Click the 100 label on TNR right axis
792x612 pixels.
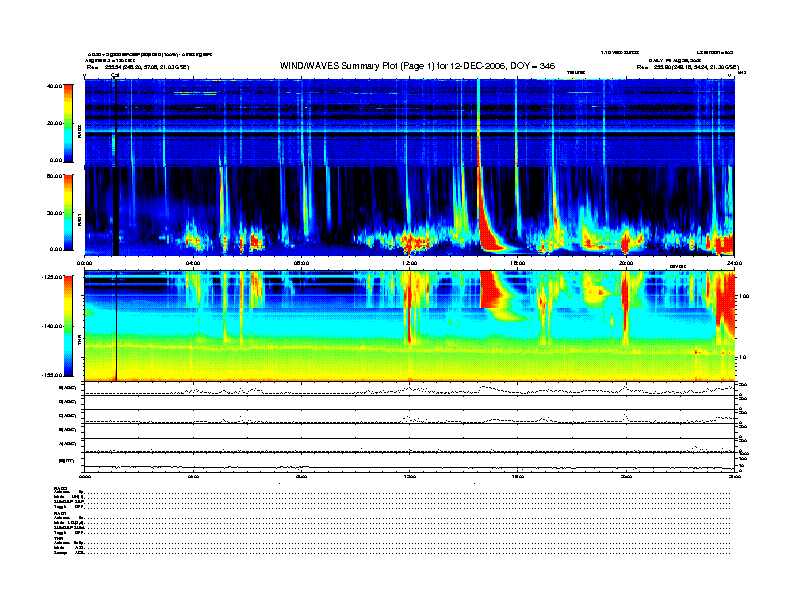pos(744,296)
